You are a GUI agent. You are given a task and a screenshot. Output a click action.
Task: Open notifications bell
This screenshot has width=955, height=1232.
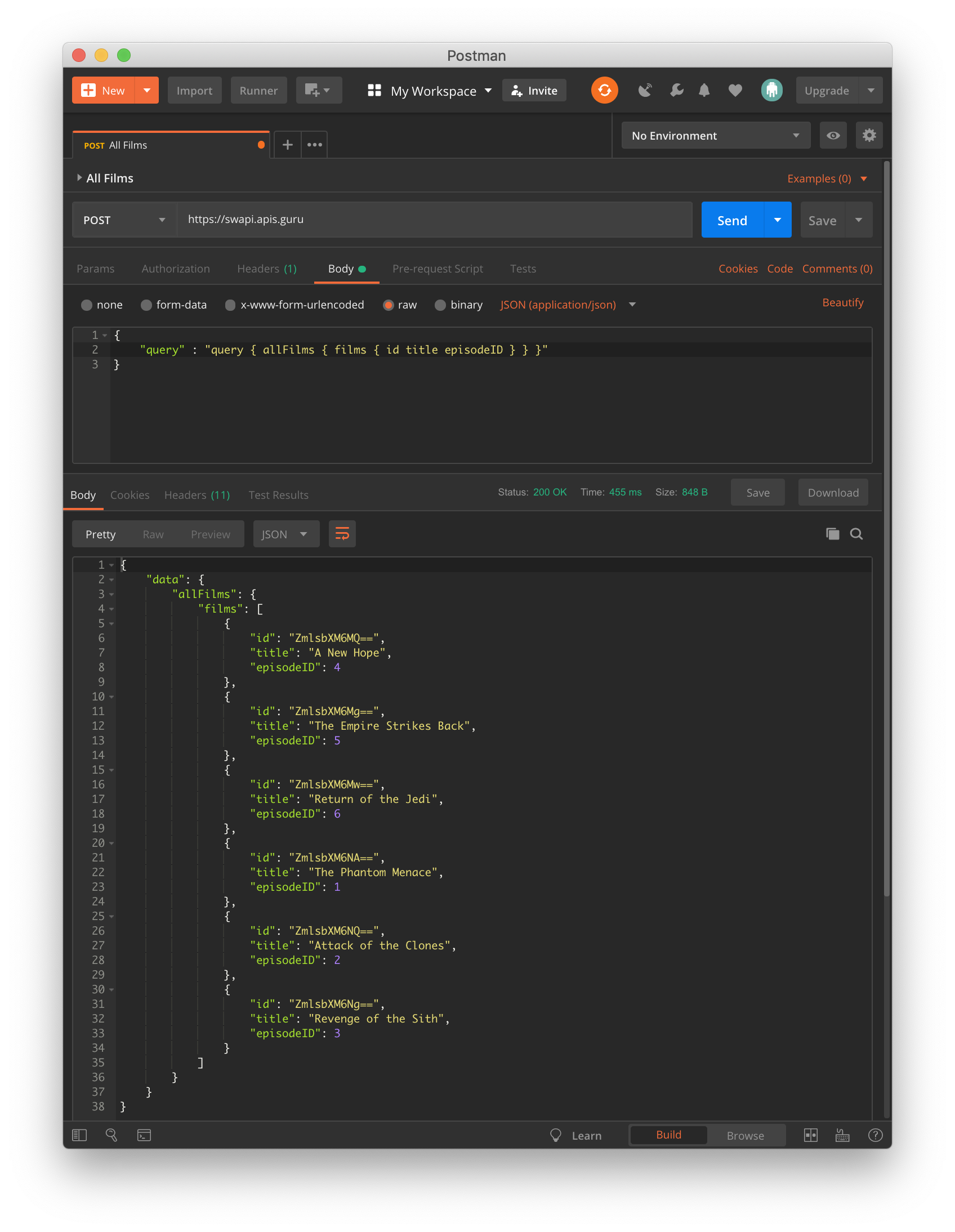tap(704, 90)
